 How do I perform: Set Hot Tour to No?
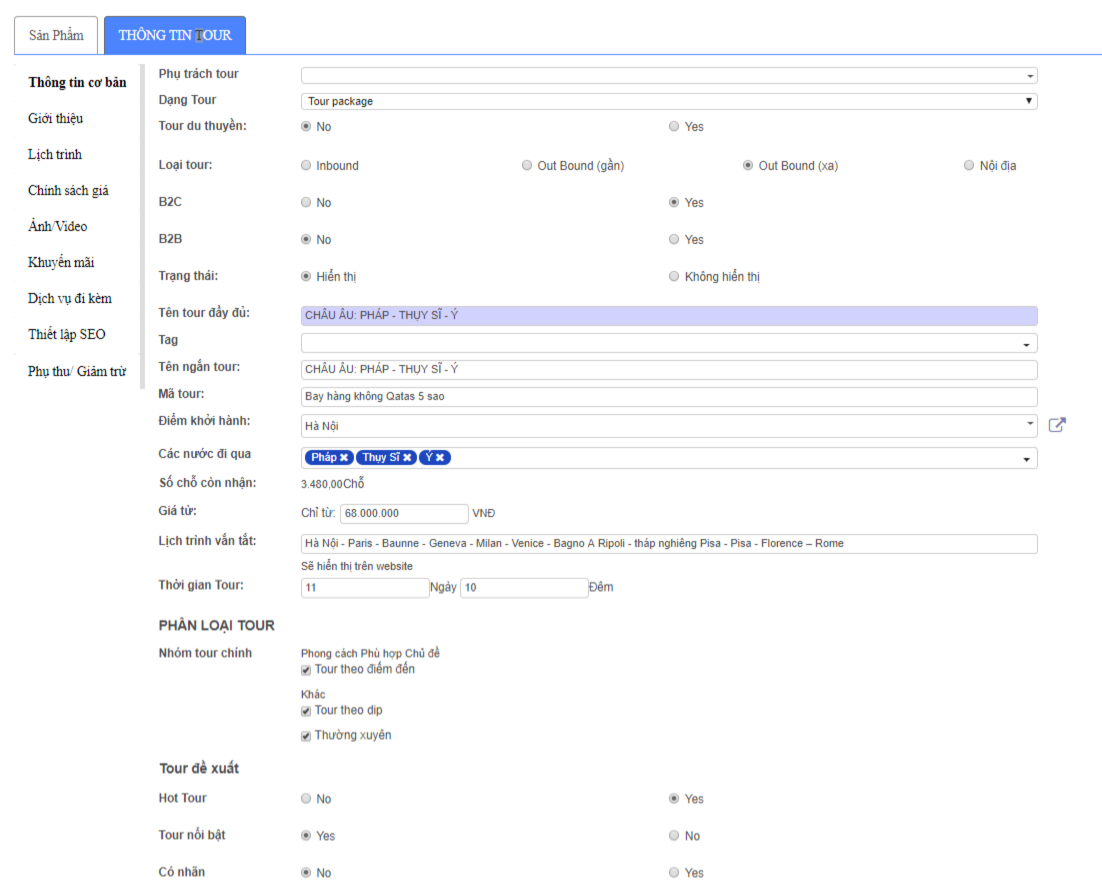pyautogui.click(x=306, y=799)
